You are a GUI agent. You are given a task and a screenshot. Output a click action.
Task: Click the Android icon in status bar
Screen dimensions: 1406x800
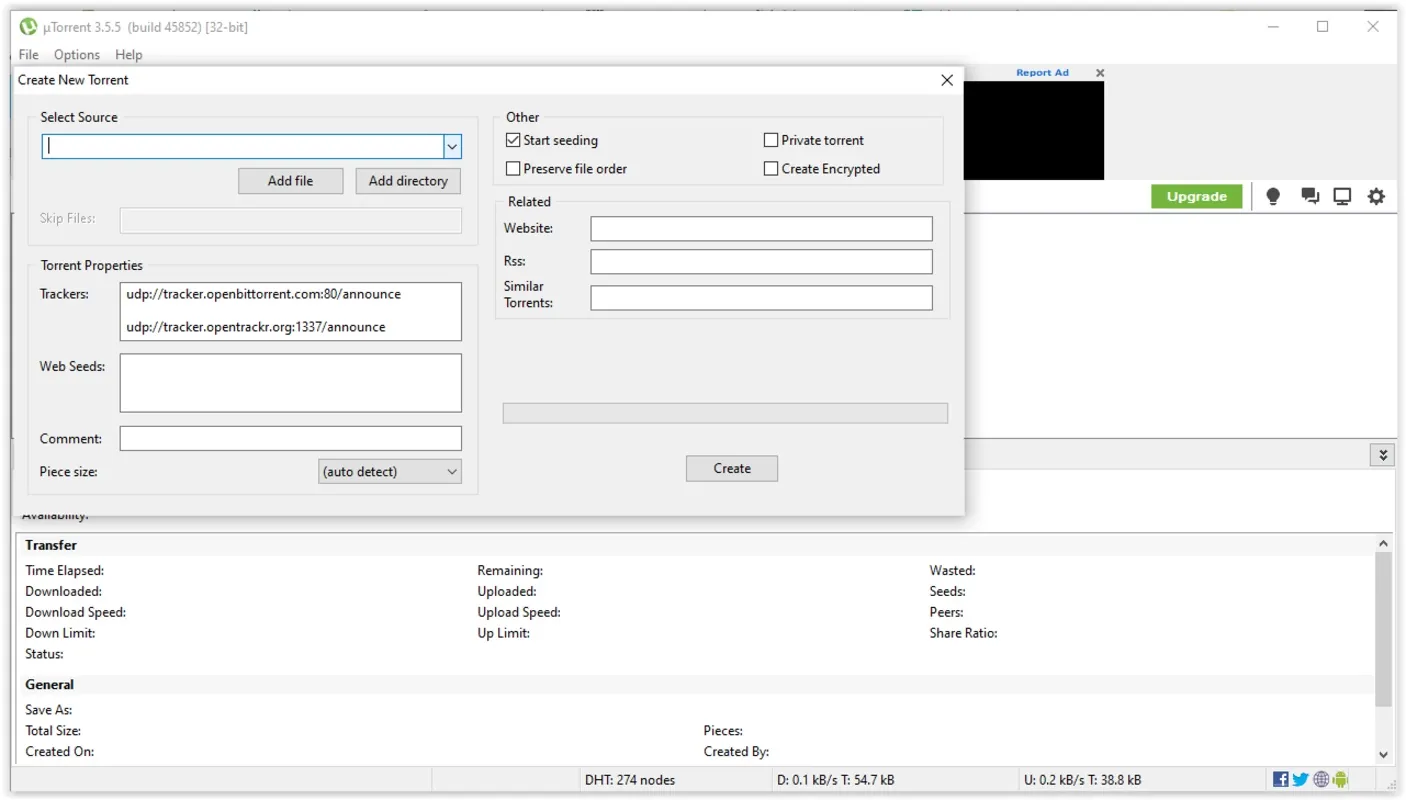pyautogui.click(x=1341, y=780)
